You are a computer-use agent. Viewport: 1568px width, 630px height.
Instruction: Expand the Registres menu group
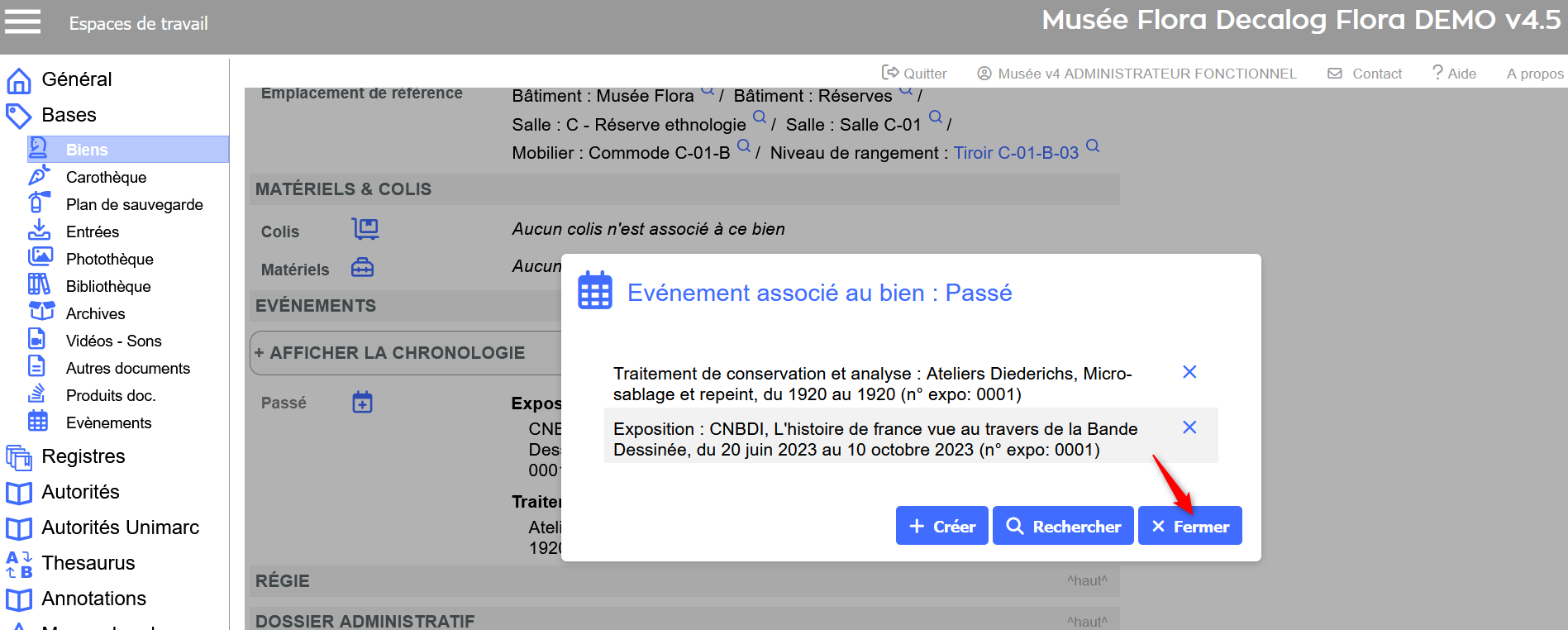pos(83,456)
